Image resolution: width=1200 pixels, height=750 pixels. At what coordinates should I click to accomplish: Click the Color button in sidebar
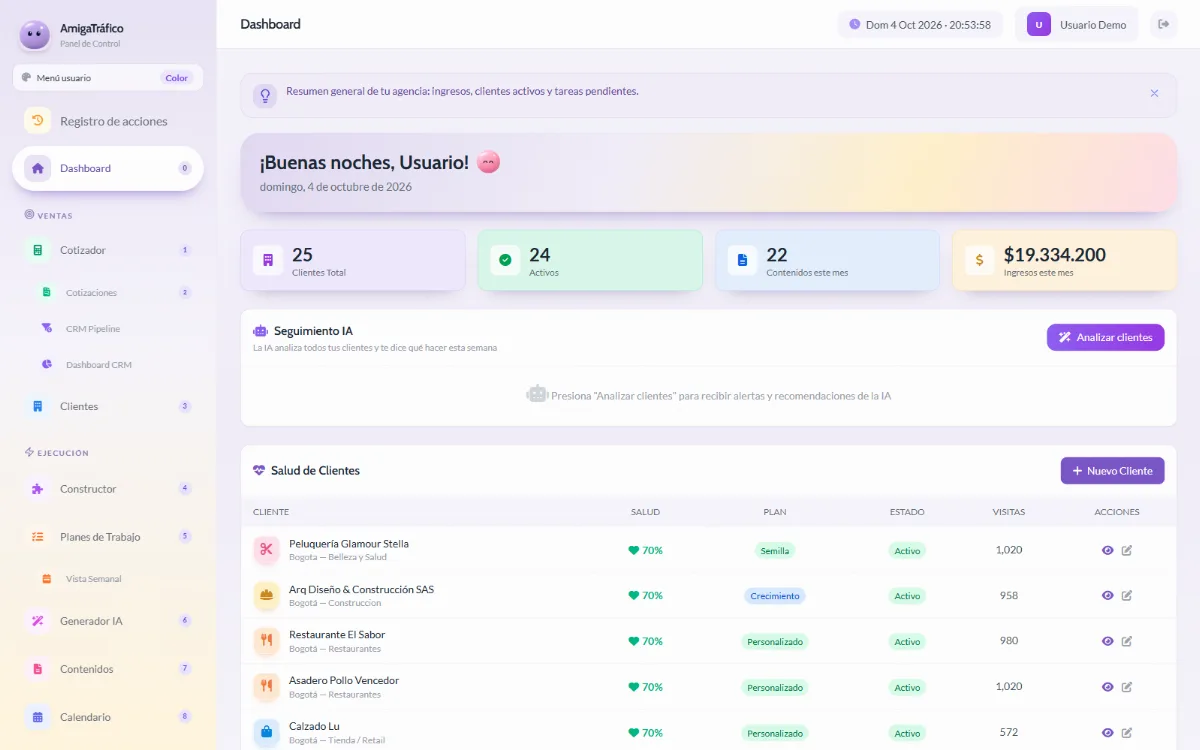click(x=176, y=78)
